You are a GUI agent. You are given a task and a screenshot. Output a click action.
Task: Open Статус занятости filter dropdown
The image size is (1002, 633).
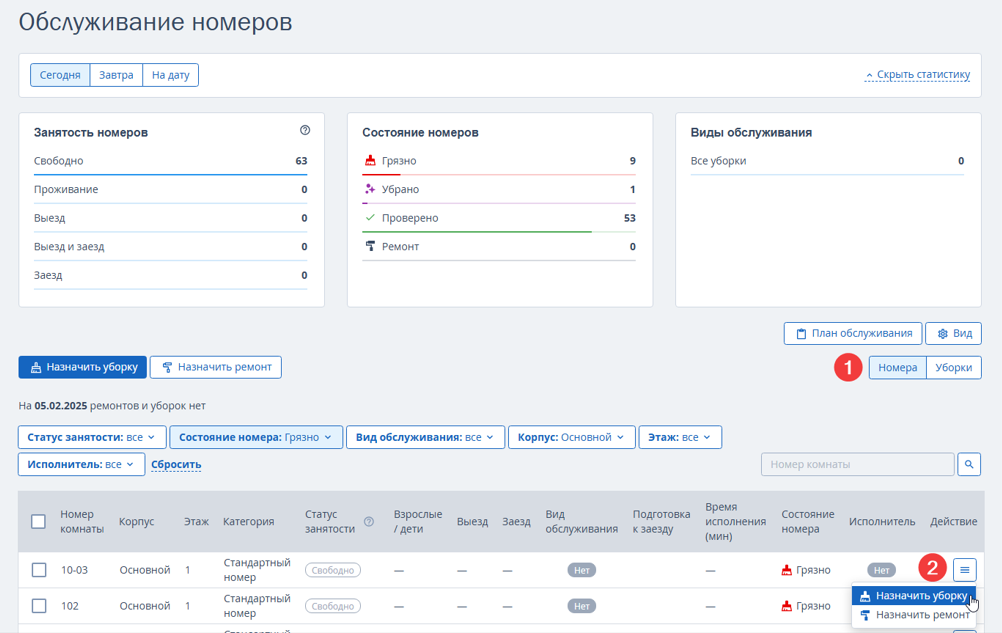tap(92, 438)
